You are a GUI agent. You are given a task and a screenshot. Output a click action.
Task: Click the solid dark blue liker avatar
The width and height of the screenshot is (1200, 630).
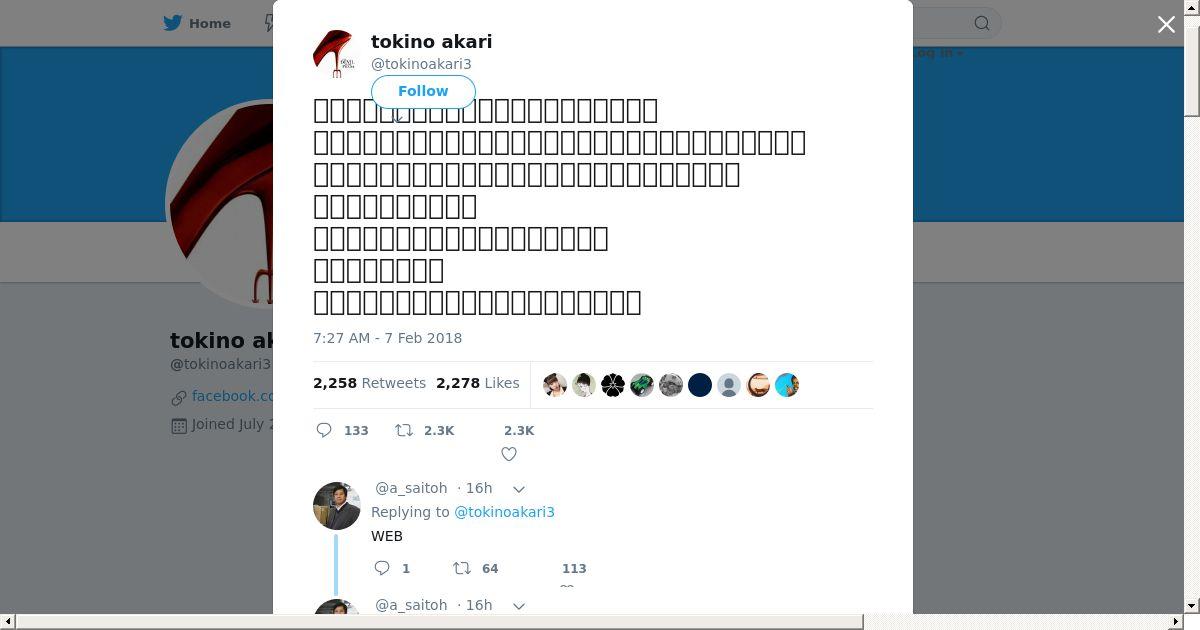[x=700, y=385]
